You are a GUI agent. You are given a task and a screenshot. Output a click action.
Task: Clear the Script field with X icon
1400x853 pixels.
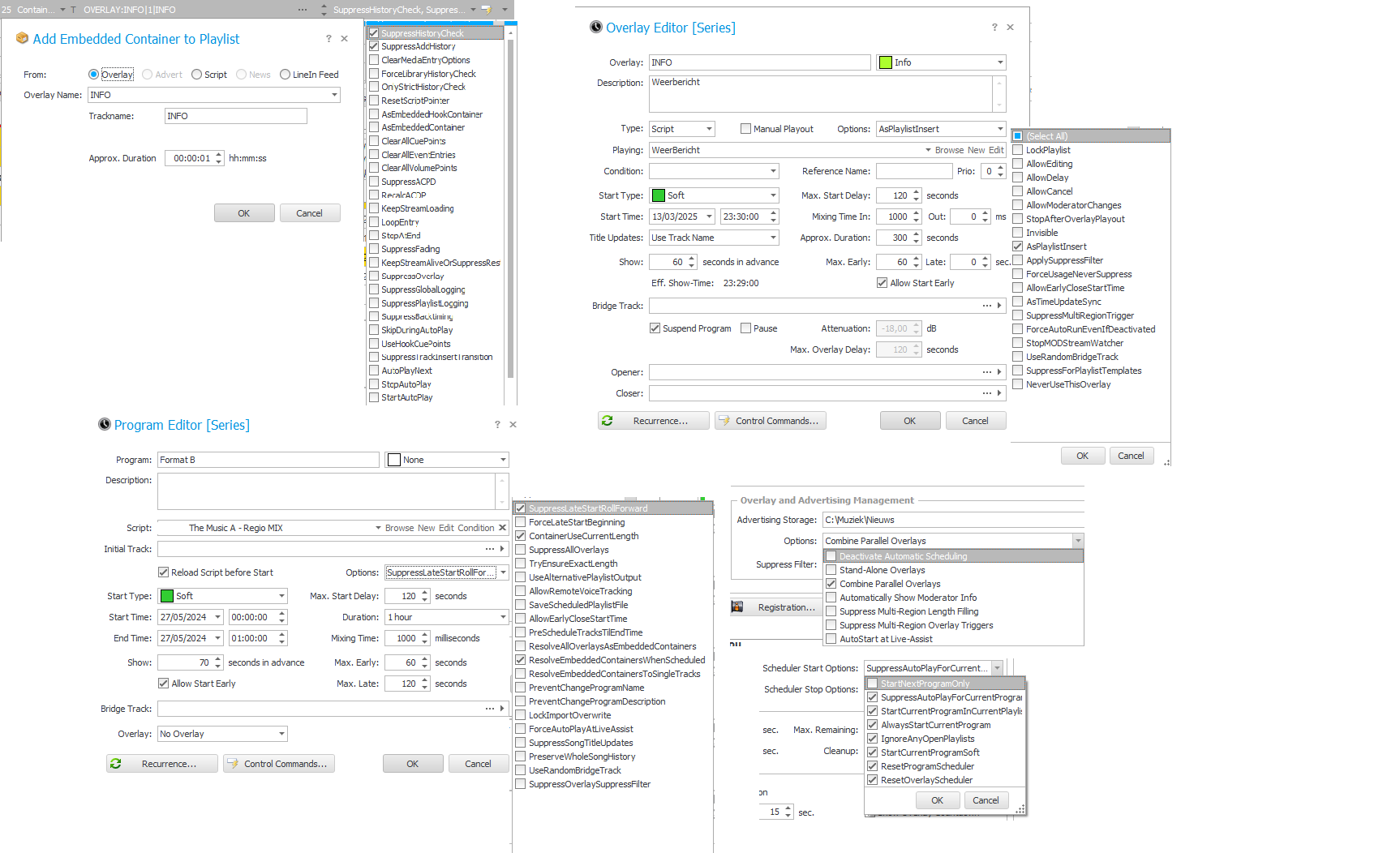[503, 528]
